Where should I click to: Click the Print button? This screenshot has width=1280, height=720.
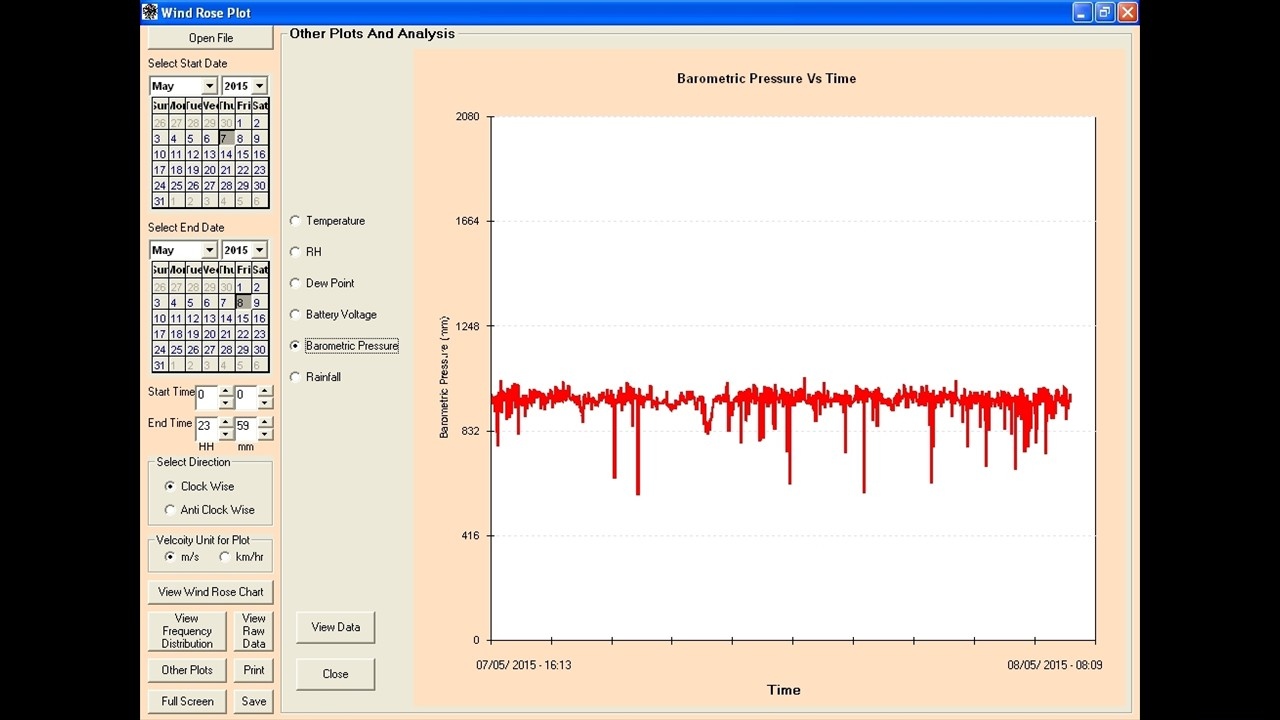(254, 670)
